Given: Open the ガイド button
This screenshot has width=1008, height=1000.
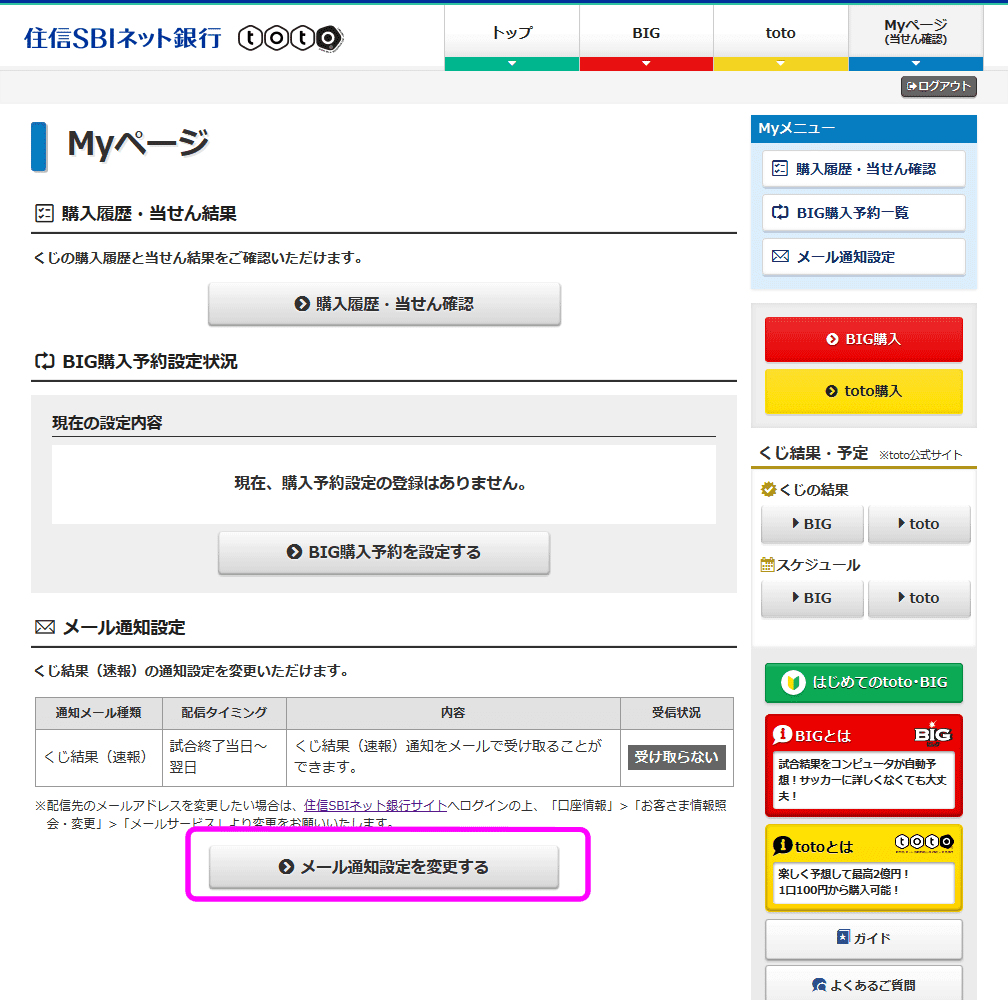Looking at the screenshot, I should pos(863,938).
